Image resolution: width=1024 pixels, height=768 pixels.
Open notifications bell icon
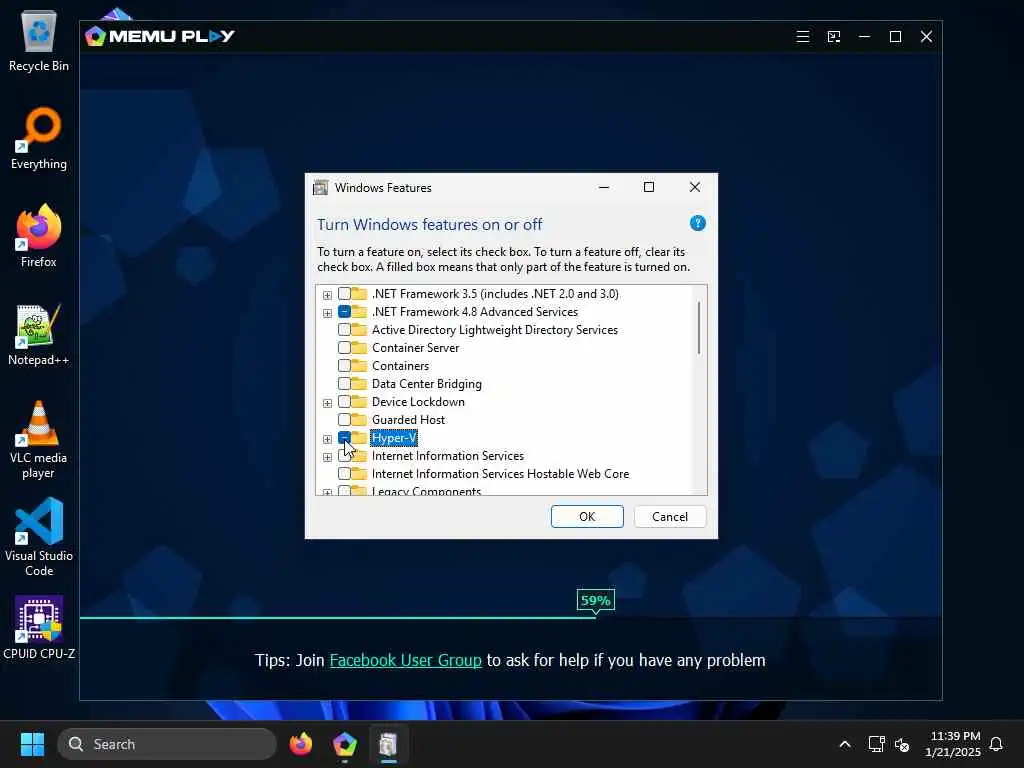(x=996, y=744)
